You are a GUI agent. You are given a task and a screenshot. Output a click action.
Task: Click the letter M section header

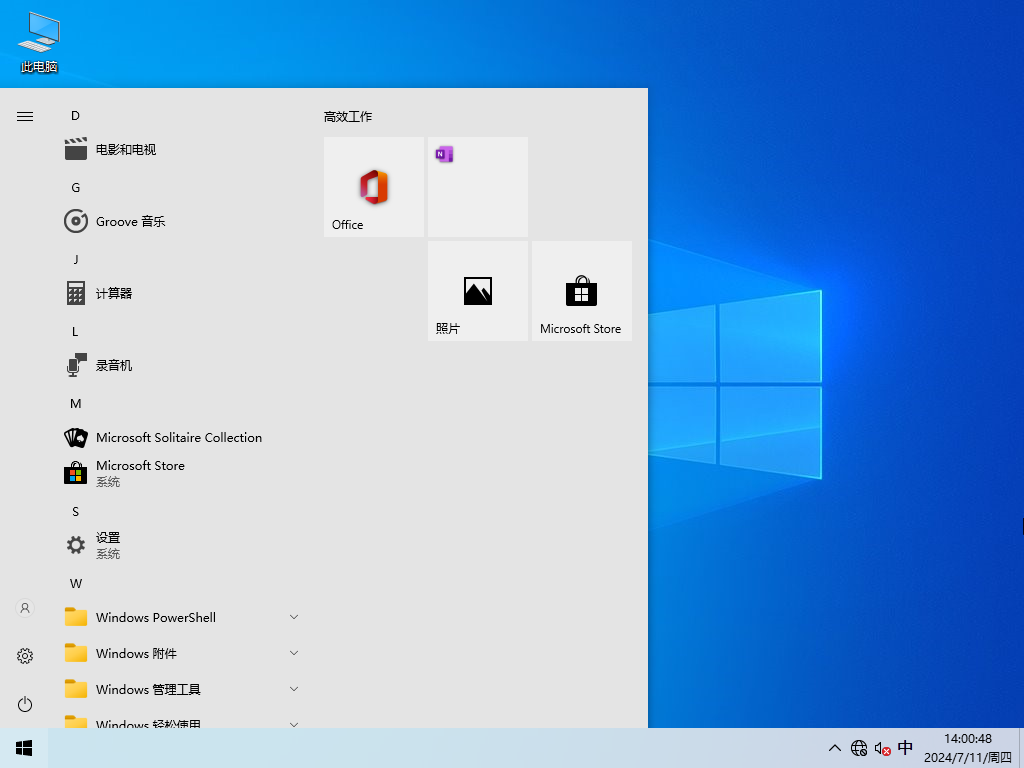coord(75,403)
